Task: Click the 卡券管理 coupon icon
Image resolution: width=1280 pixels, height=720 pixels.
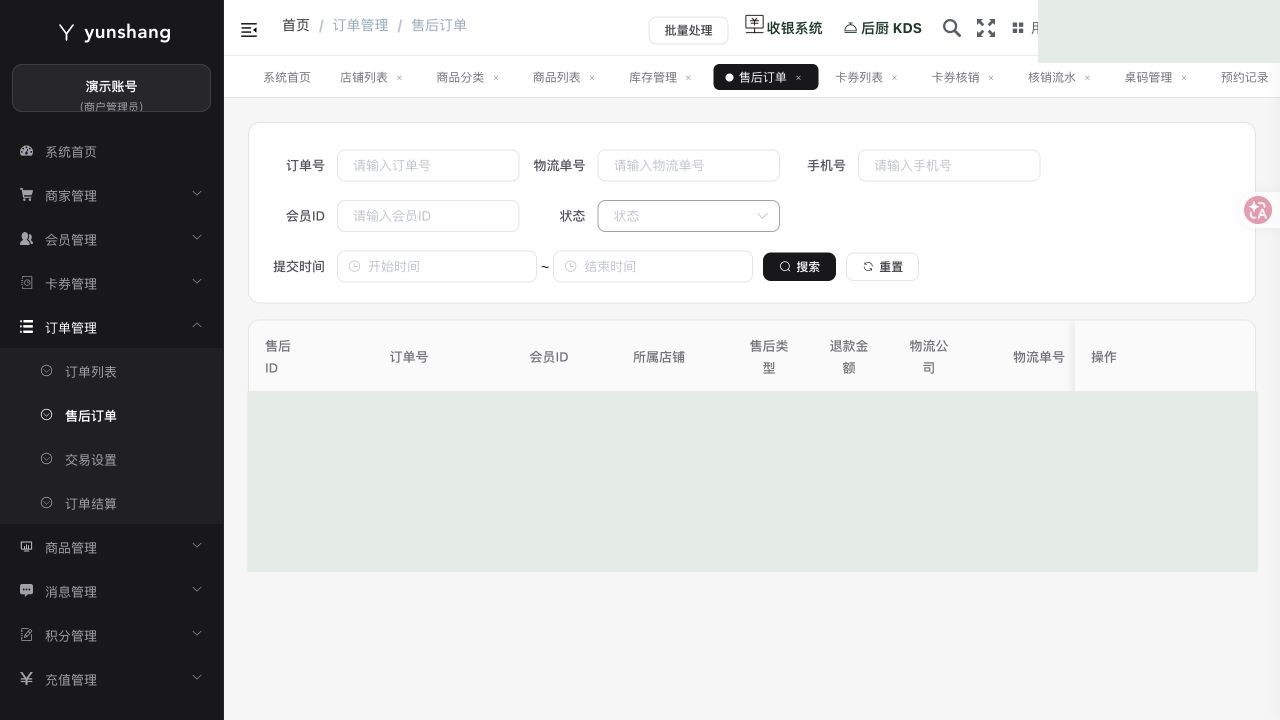Action: (27, 283)
